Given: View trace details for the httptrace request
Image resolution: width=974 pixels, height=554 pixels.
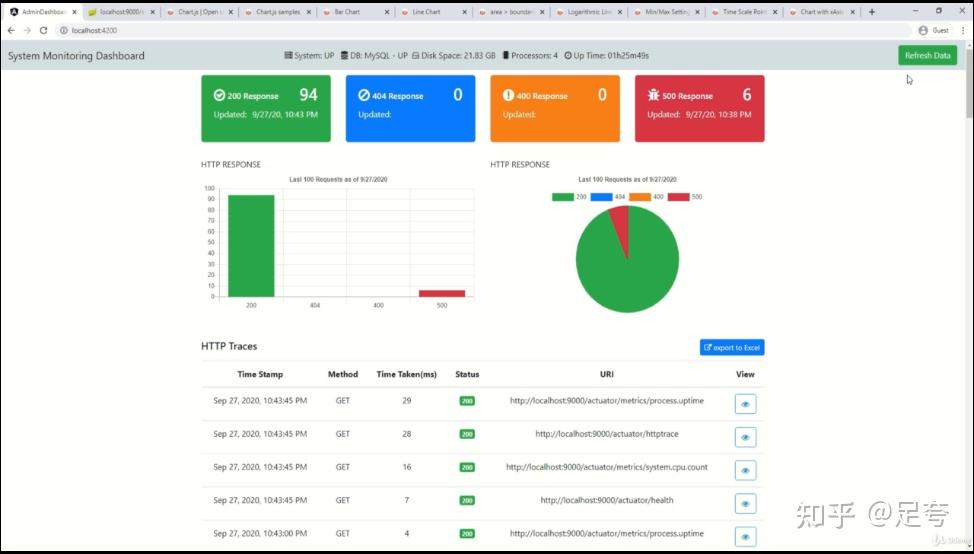Looking at the screenshot, I should (x=745, y=437).
